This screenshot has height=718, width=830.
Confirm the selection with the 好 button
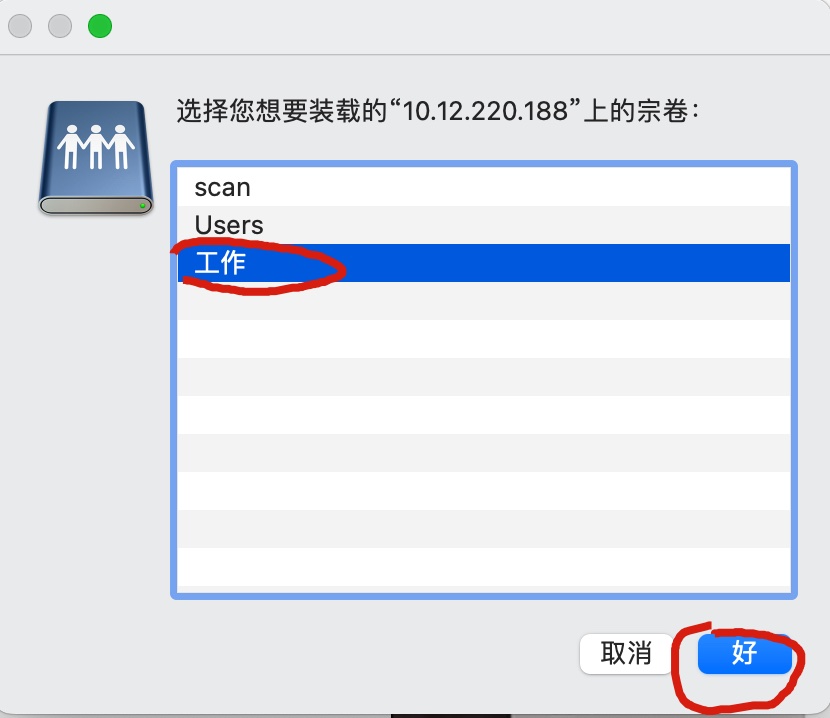point(744,653)
